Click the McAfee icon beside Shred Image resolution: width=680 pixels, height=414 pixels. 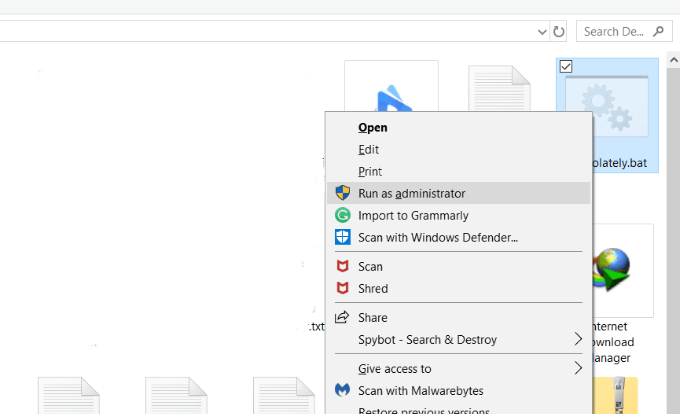click(343, 288)
